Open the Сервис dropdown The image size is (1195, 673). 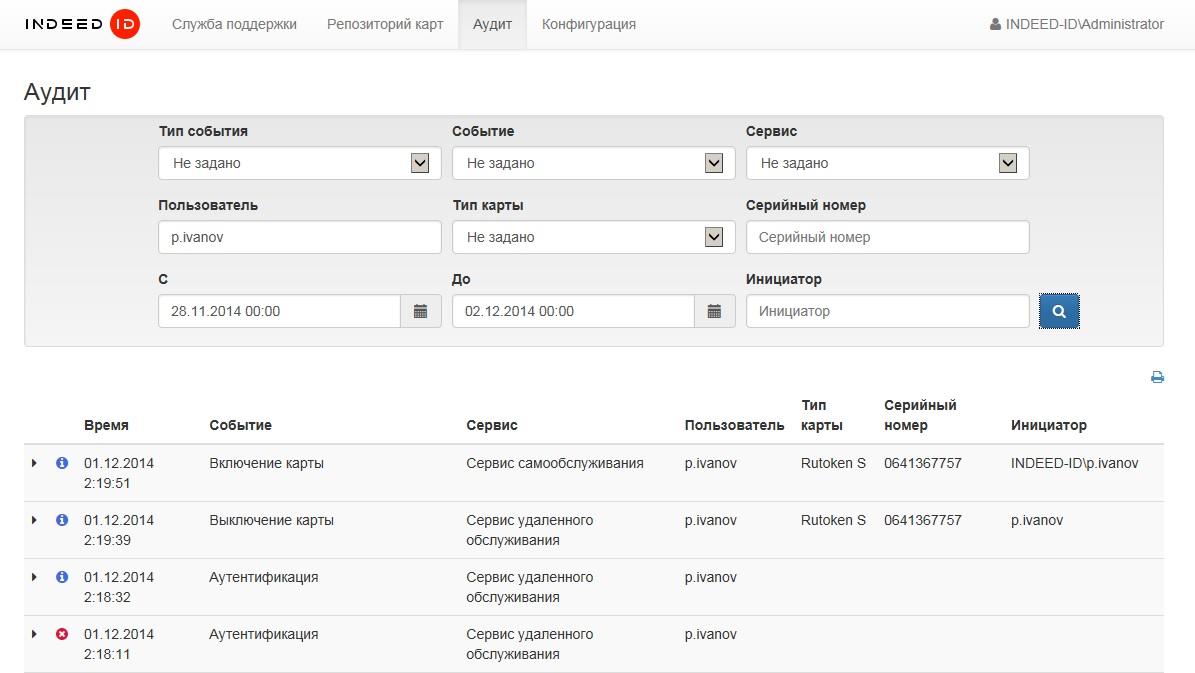[x=887, y=163]
